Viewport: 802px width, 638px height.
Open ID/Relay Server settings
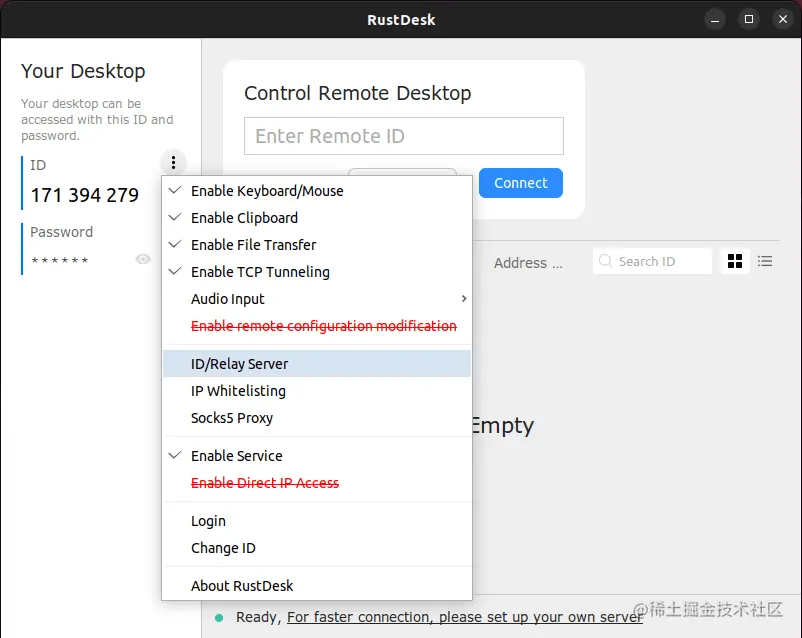tap(317, 364)
